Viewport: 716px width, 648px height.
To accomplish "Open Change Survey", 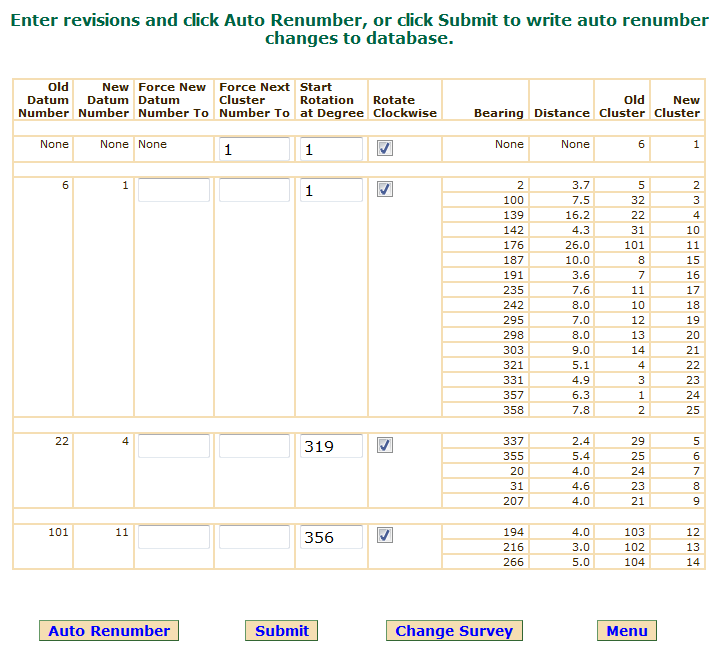I will click(x=454, y=631).
